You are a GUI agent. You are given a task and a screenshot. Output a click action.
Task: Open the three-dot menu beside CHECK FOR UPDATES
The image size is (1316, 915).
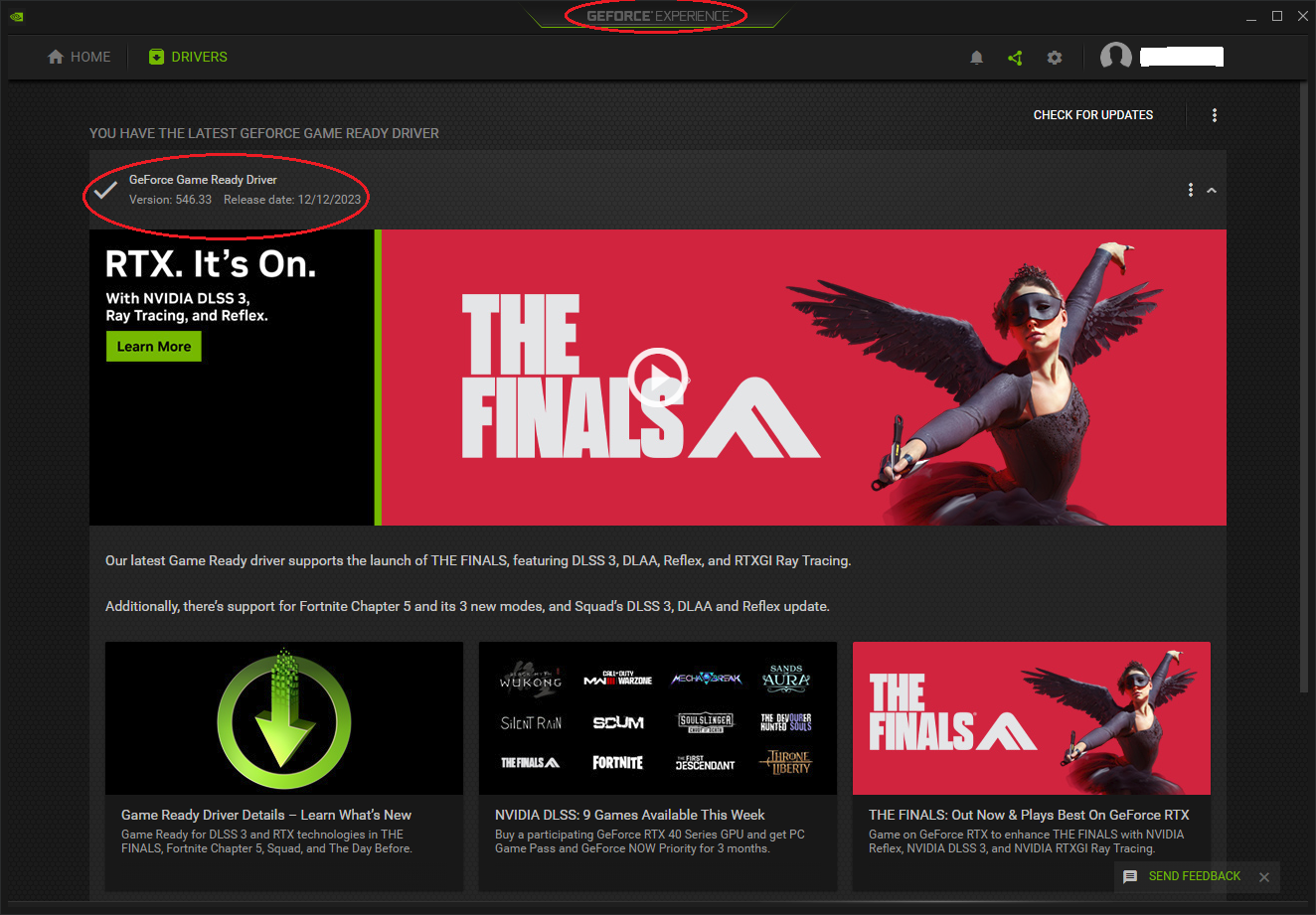click(x=1215, y=114)
